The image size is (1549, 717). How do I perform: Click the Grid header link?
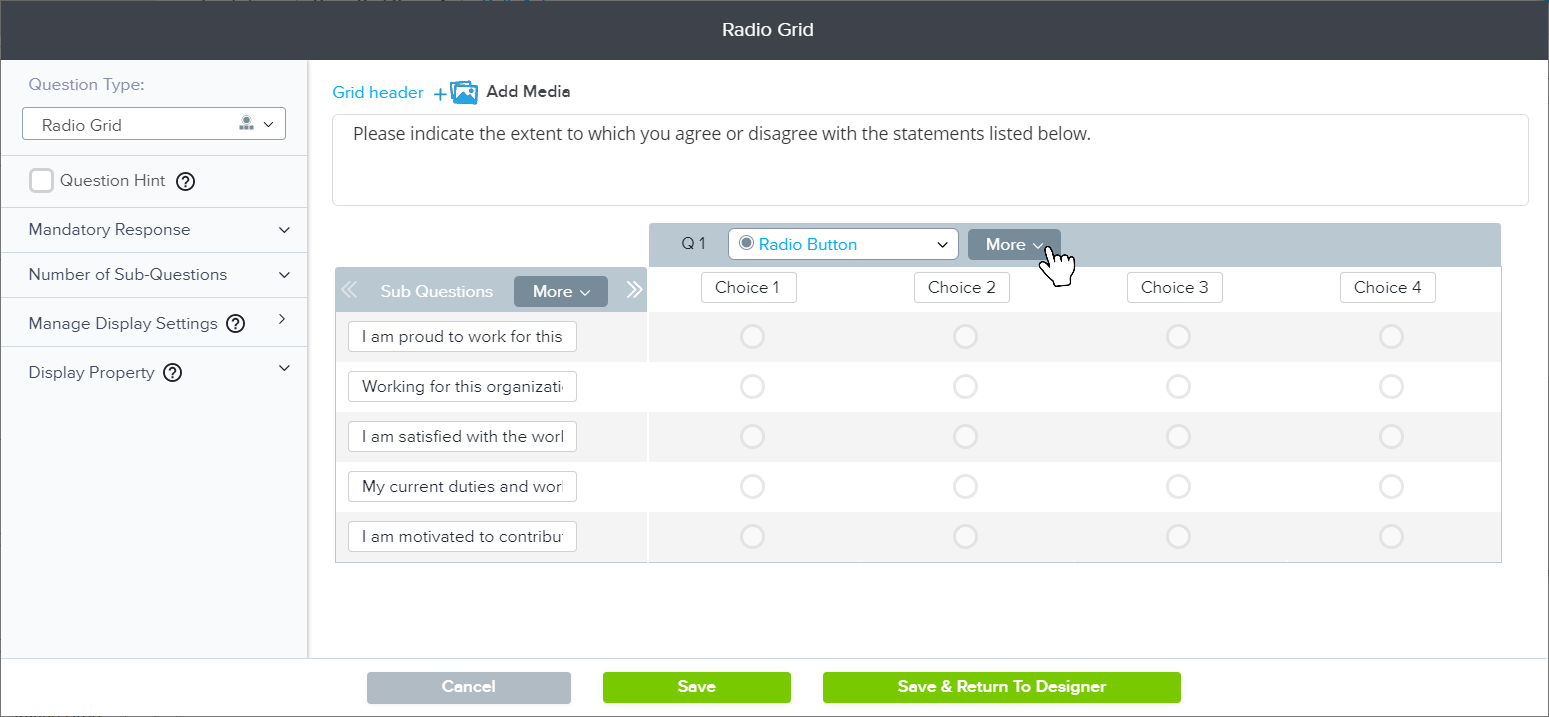378,92
